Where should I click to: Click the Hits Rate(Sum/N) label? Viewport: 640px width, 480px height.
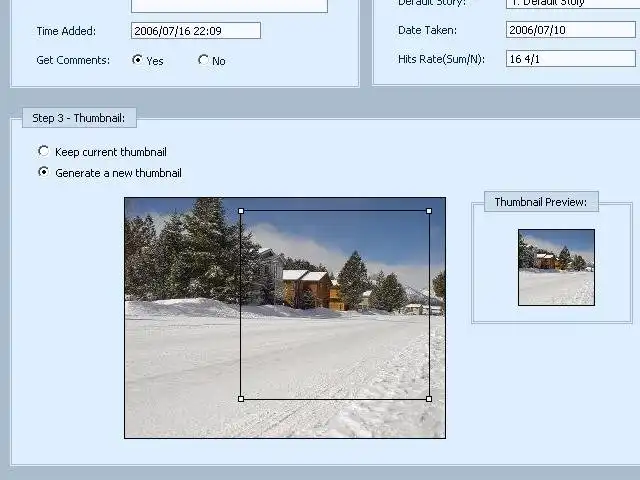point(441,59)
